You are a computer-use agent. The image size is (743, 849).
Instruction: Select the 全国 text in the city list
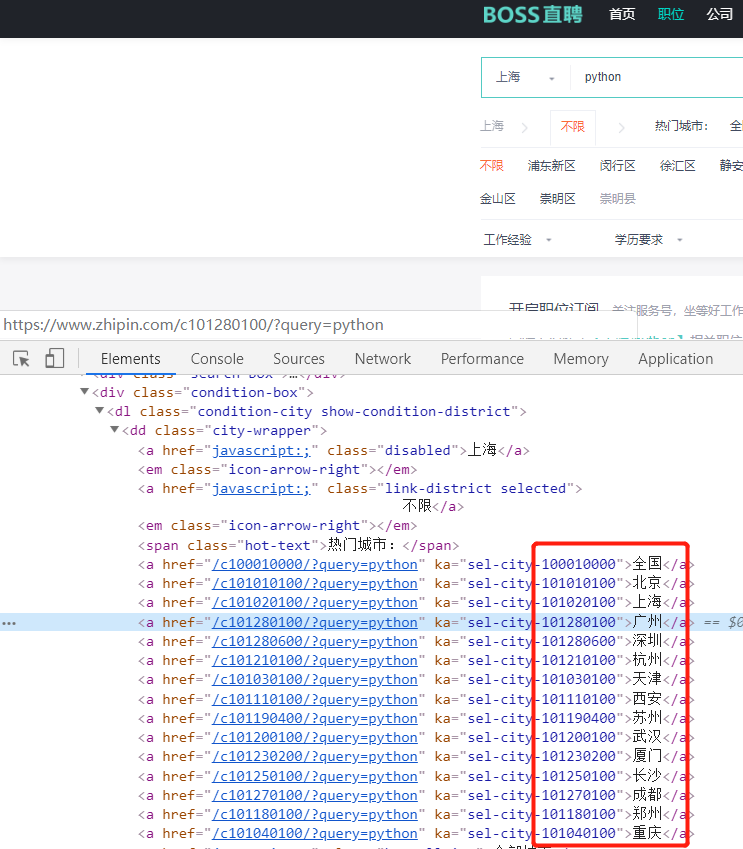pyautogui.click(x=647, y=564)
